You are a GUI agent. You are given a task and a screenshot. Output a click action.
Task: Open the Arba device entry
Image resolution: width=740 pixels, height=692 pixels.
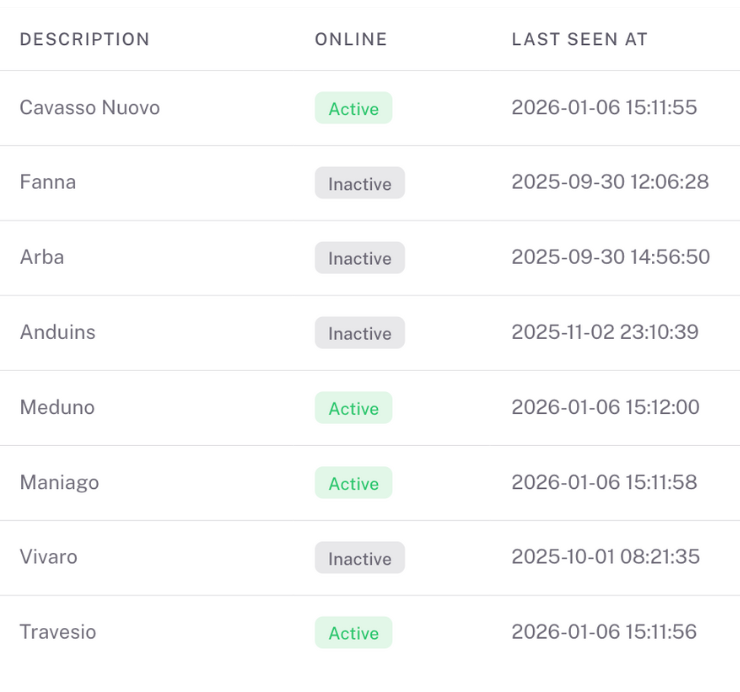tap(42, 257)
